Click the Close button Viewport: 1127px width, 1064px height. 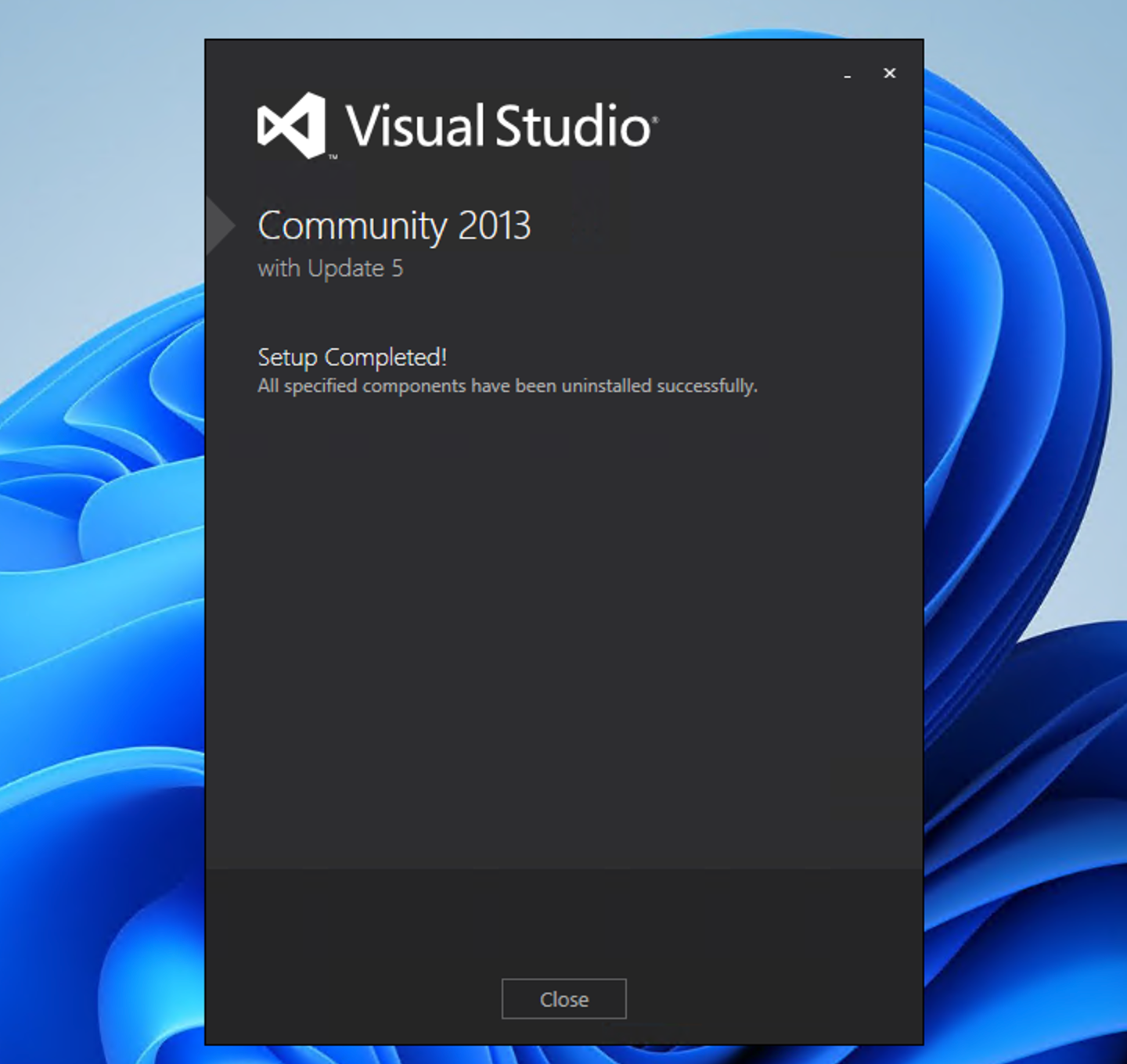[563, 999]
